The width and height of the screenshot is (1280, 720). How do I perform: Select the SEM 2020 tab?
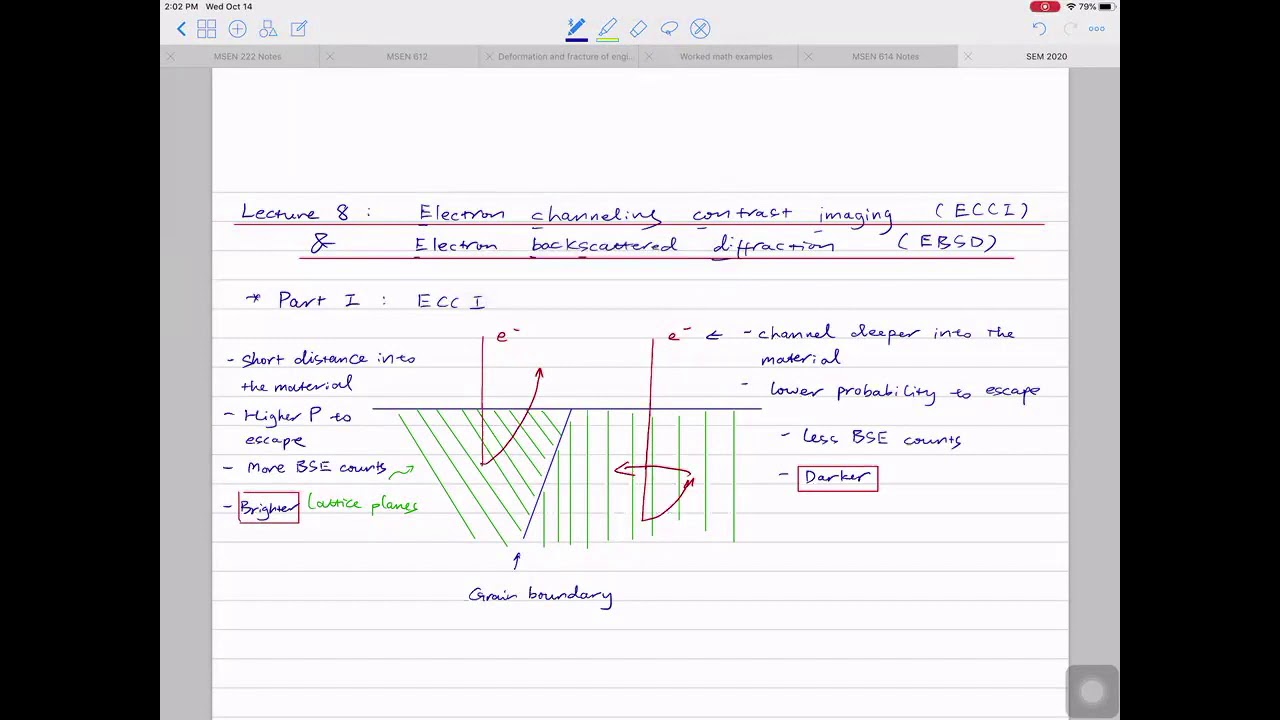coord(1046,57)
